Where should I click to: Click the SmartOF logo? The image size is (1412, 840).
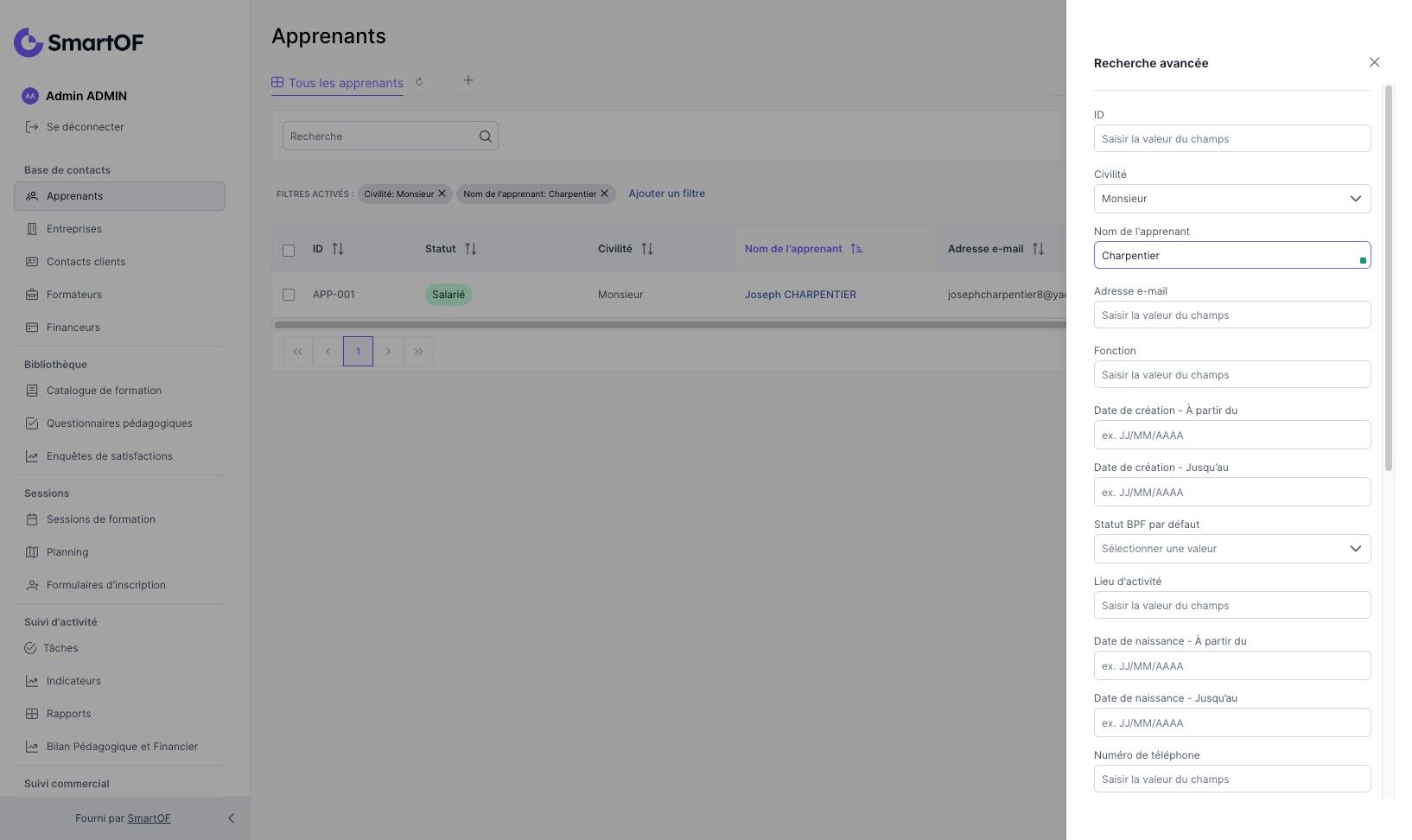pos(79,42)
